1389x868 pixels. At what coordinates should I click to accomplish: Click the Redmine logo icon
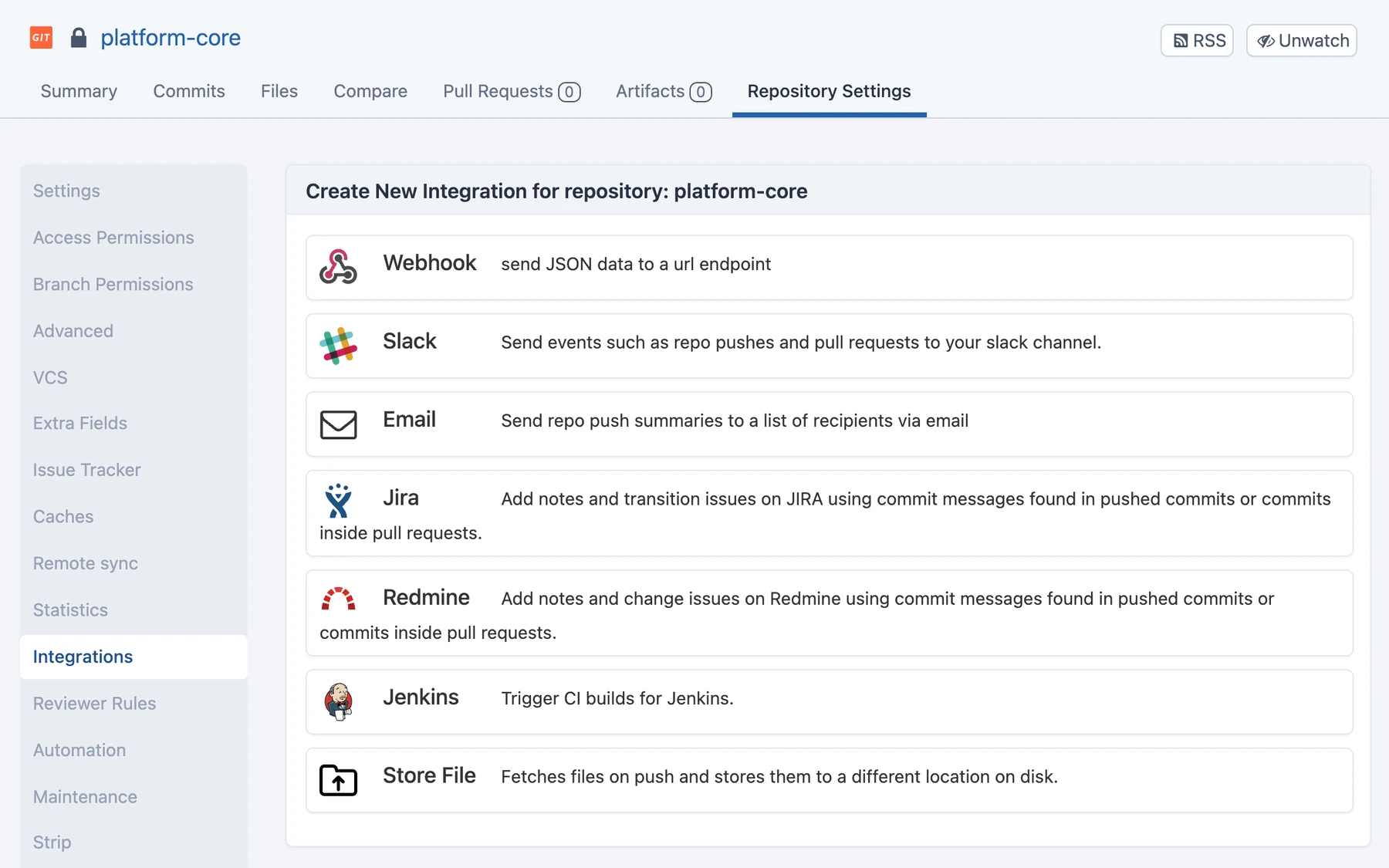(338, 599)
